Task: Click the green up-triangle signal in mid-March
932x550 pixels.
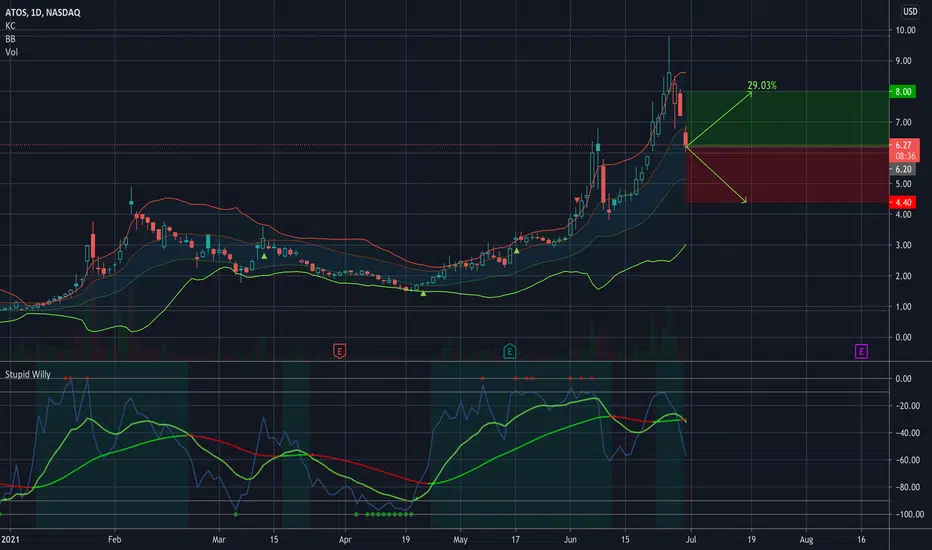Action: 264,256
